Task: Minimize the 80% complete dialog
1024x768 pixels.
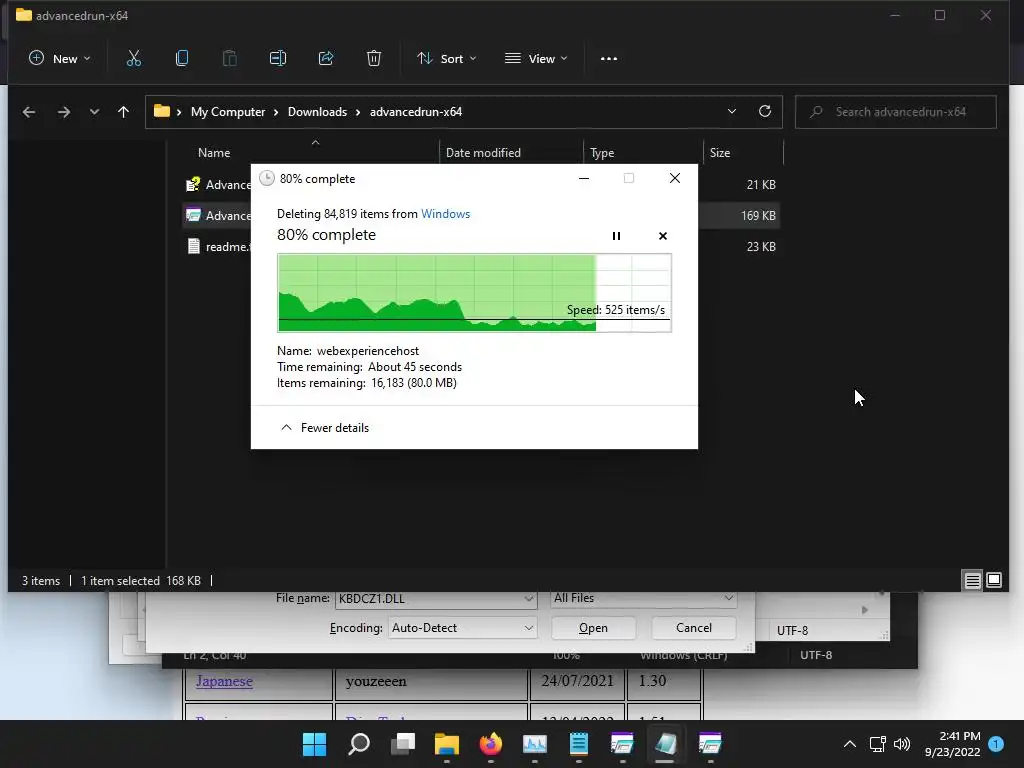Action: coord(584,178)
